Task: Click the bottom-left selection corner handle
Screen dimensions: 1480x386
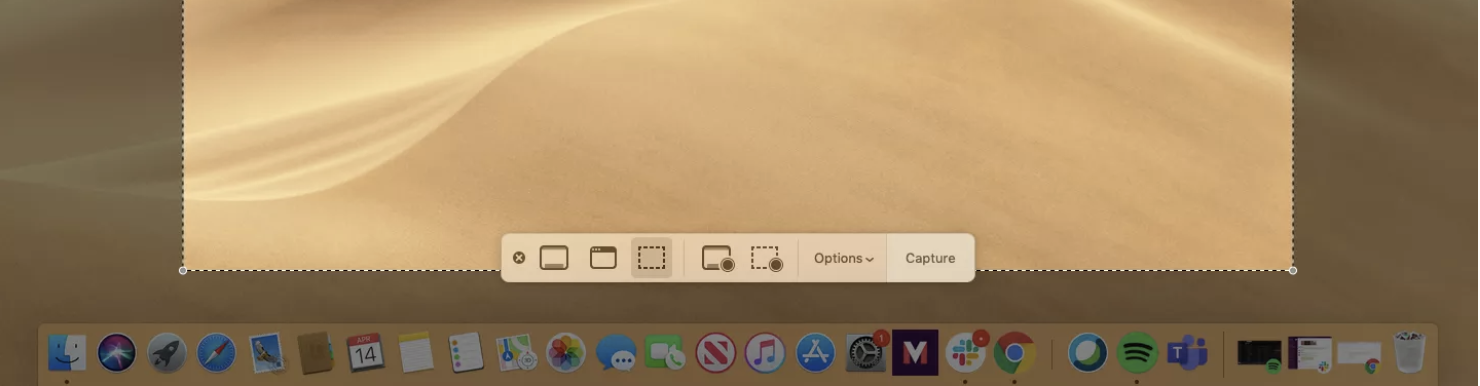Action: (183, 270)
